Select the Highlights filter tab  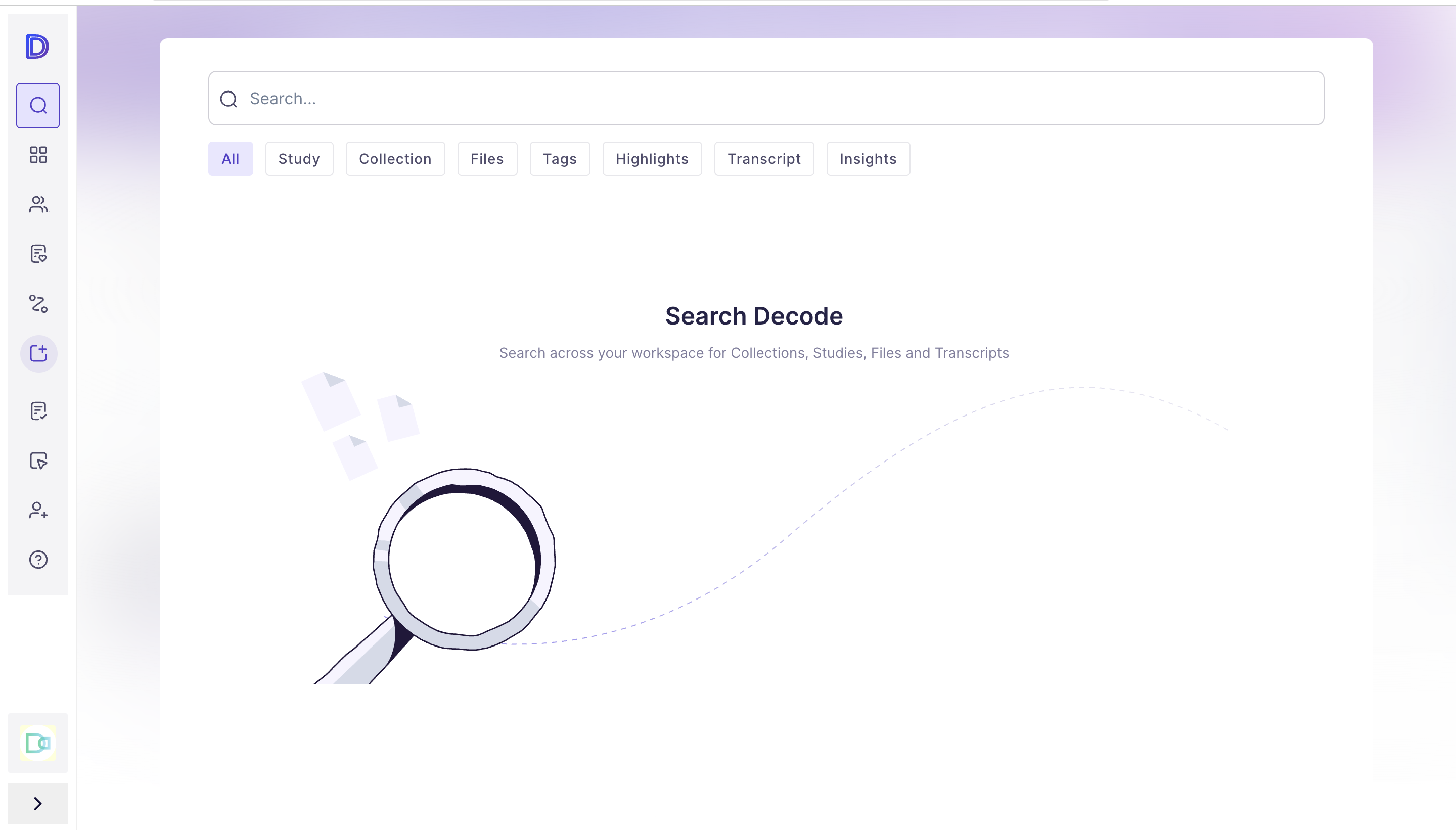[x=652, y=159]
